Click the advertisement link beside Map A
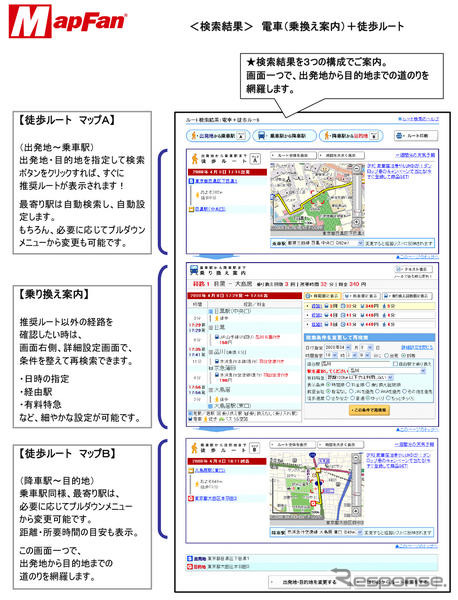458x600 pixels. pos(399,171)
